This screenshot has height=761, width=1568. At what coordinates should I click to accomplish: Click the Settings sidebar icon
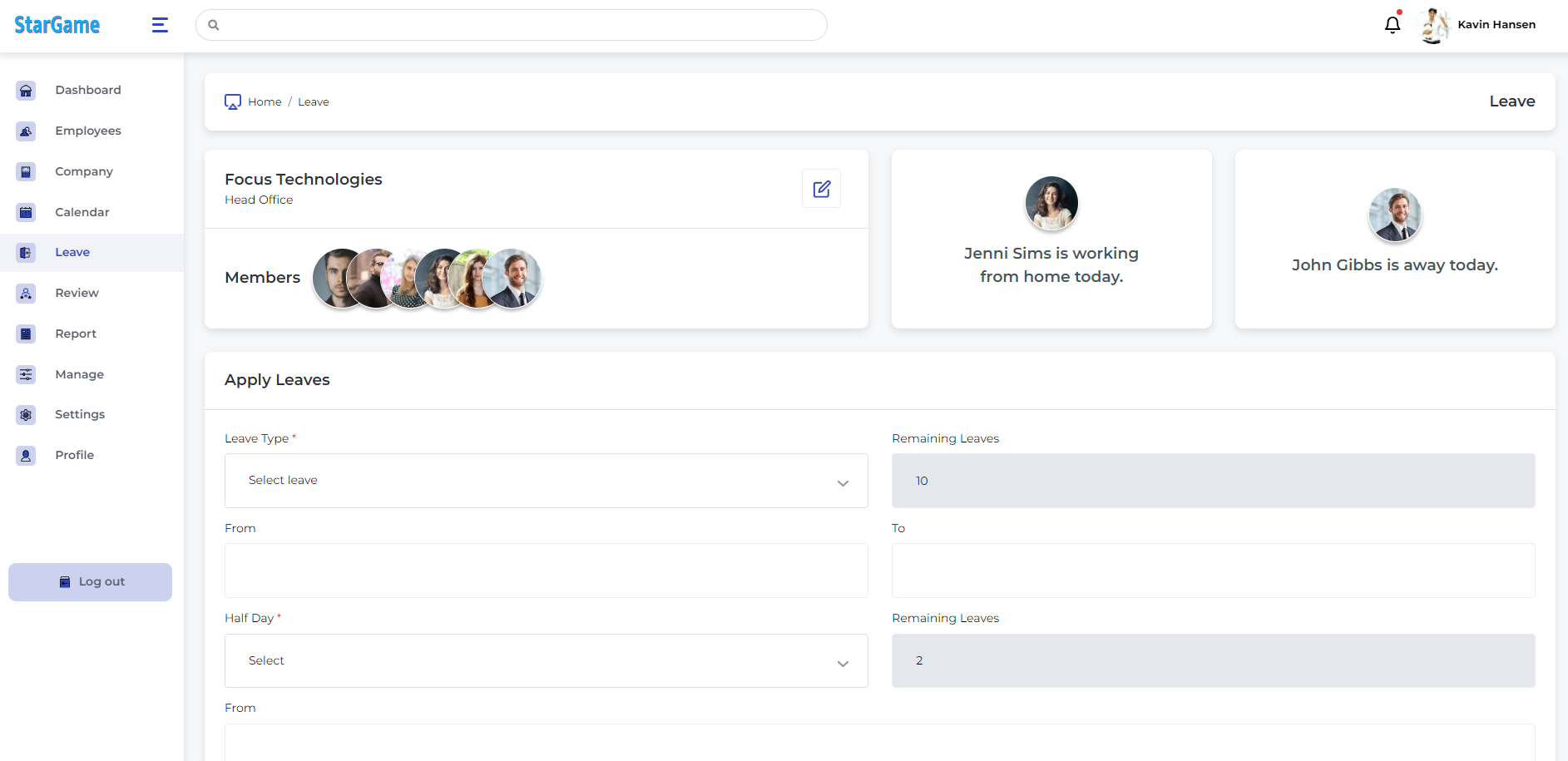coord(26,414)
